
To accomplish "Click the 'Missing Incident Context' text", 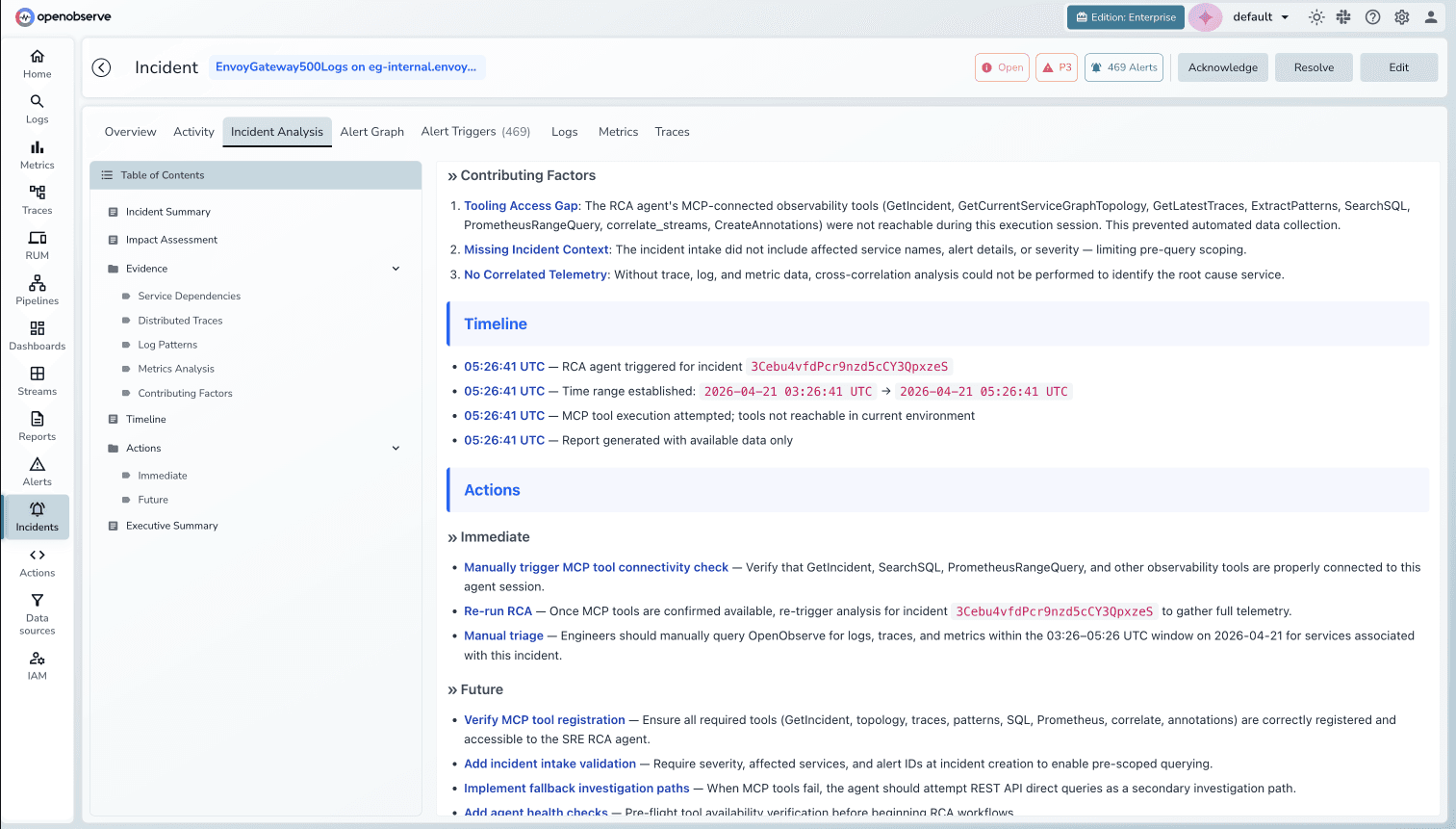I will coord(536,249).
